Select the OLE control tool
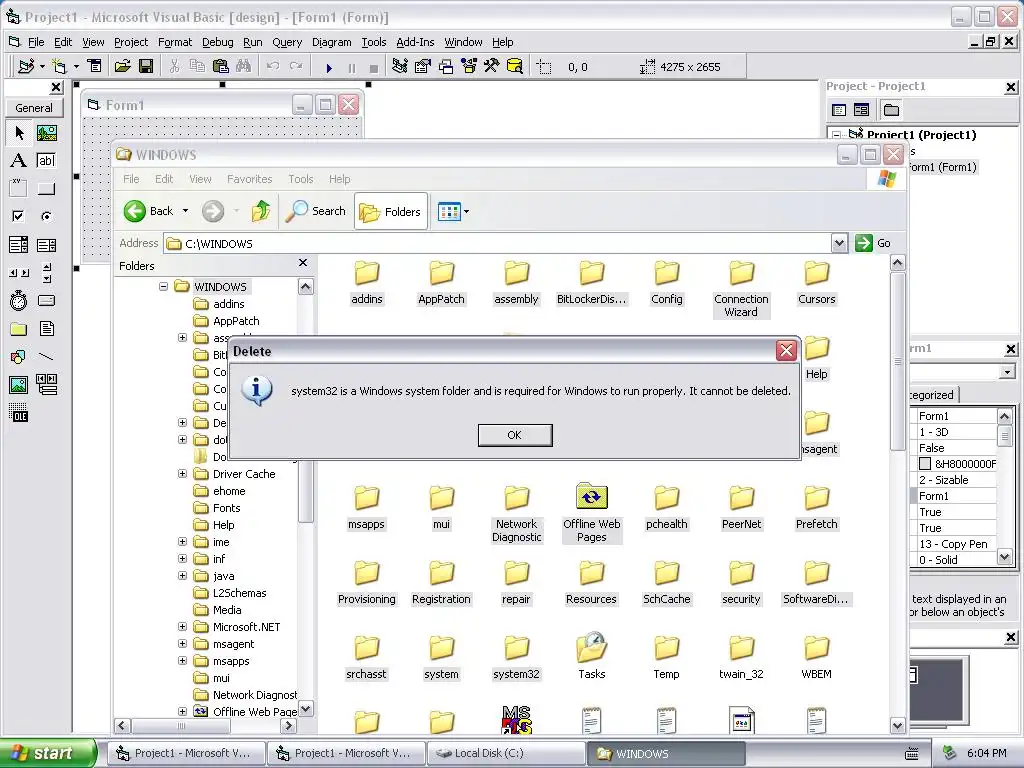 pos(19,413)
